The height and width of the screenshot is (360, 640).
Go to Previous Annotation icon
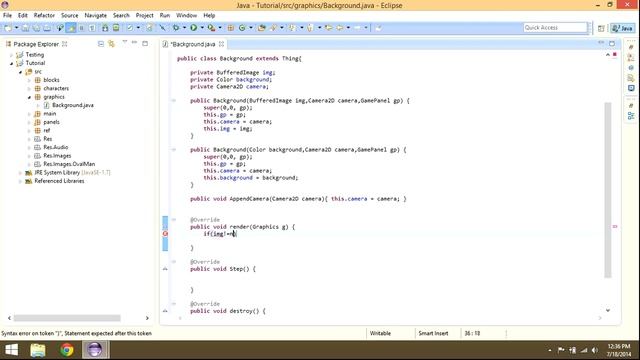[310, 28]
